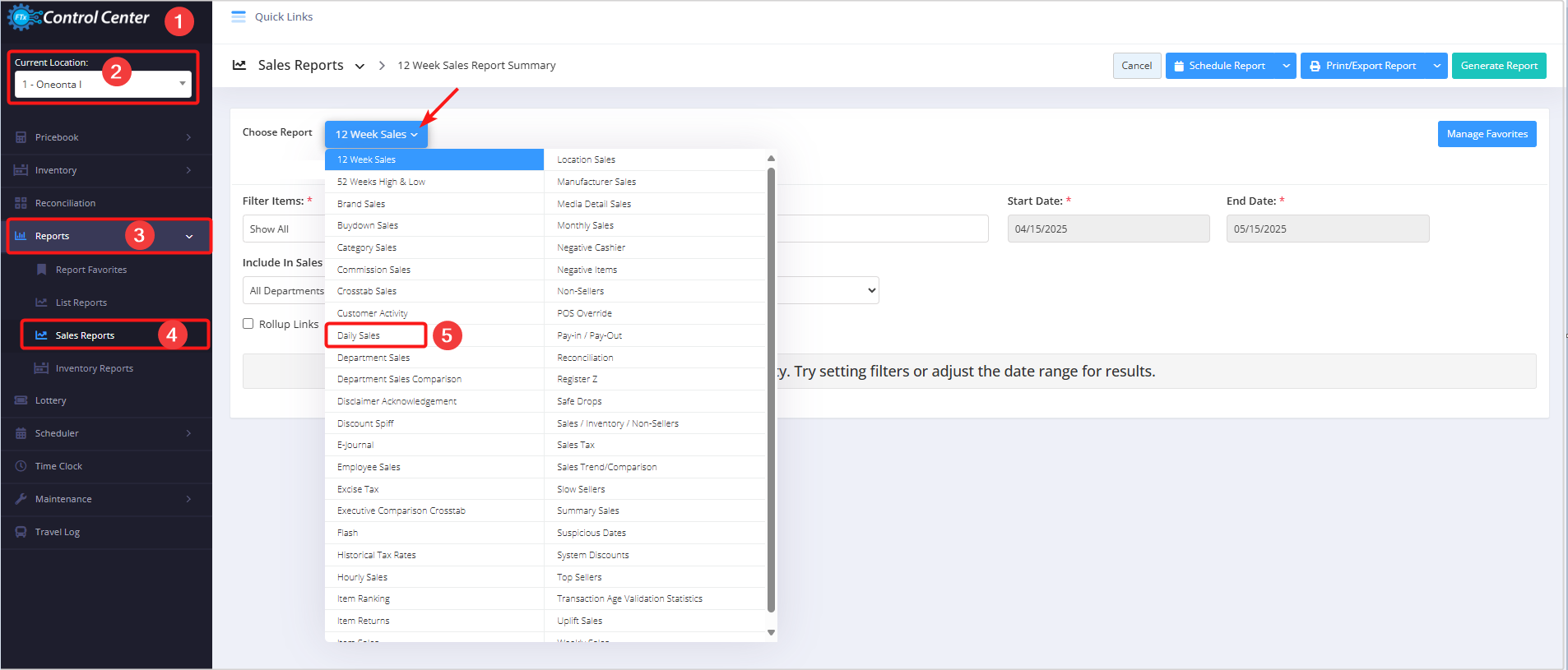The height and width of the screenshot is (670, 1568).
Task: Open the Quick Links link
Action: (x=284, y=16)
